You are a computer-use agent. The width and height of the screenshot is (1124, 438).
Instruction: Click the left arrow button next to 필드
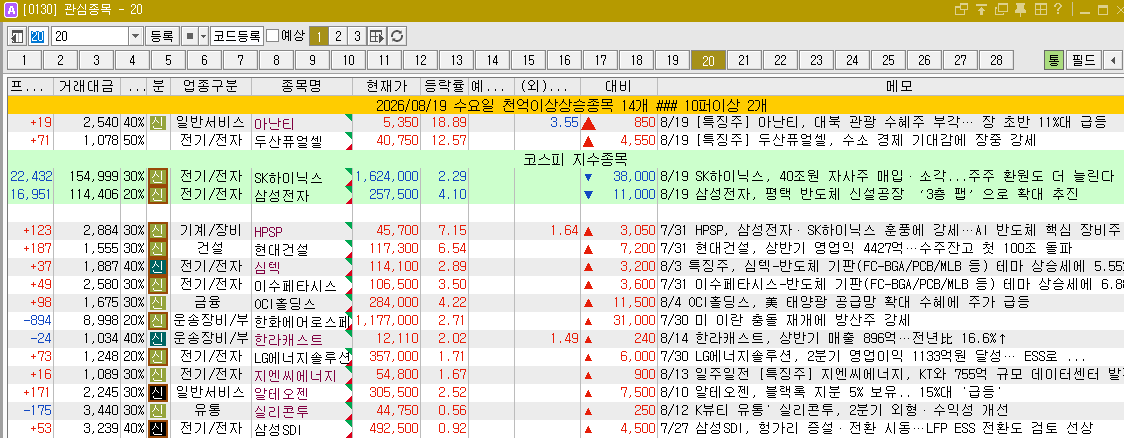coord(1113,60)
